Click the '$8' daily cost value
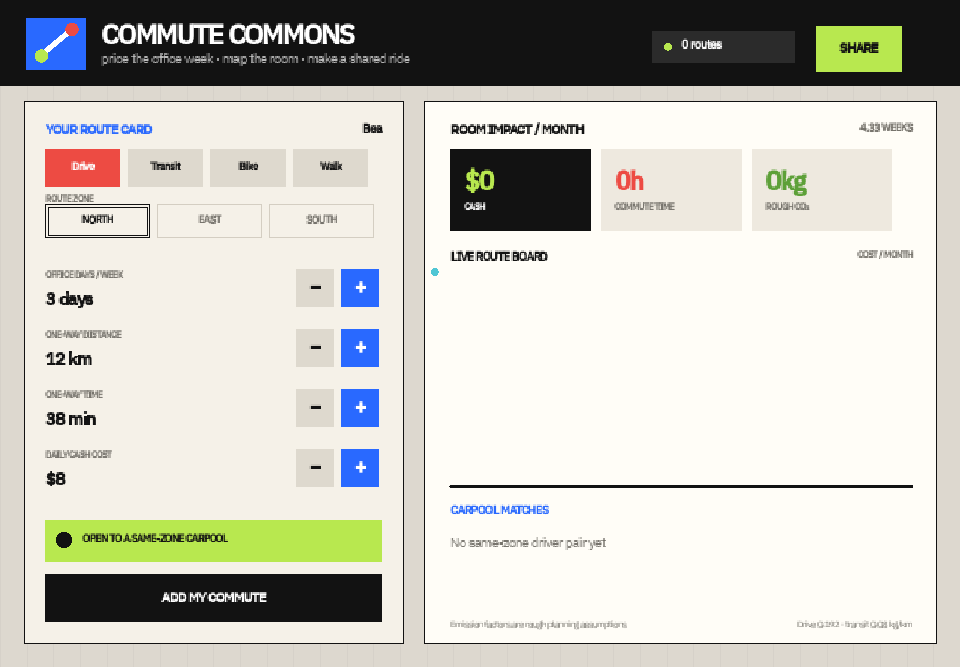Image resolution: width=960 pixels, height=667 pixels. click(56, 479)
